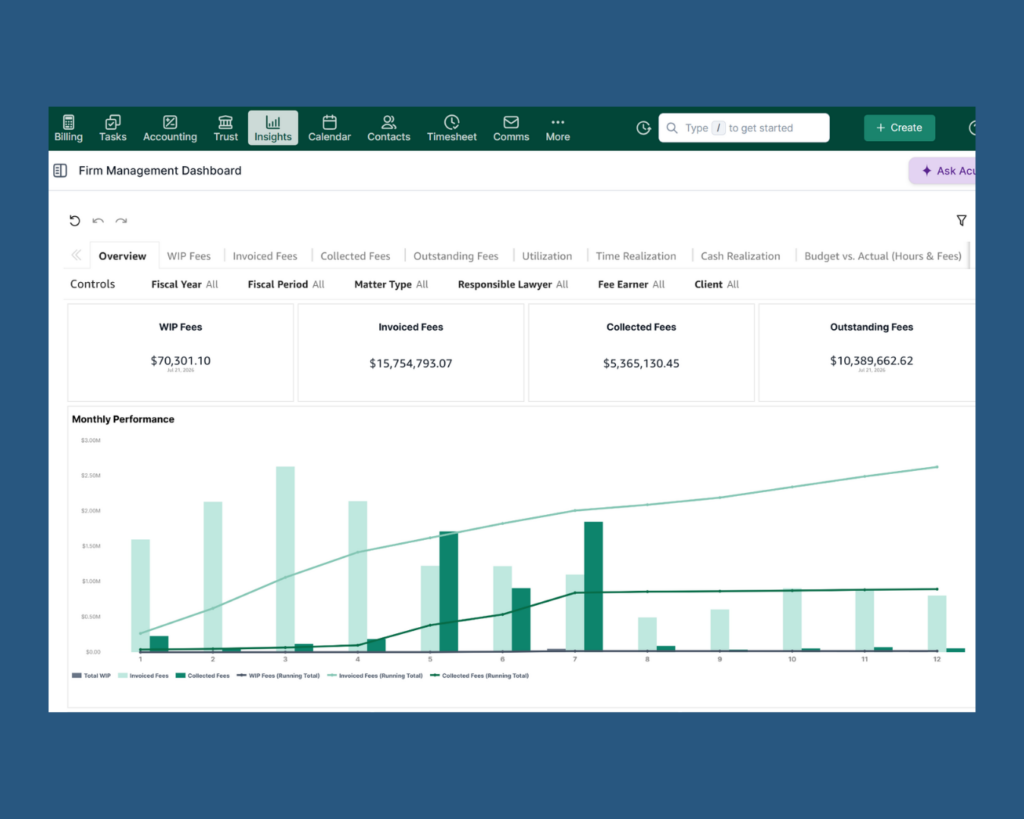Expand the More menu in navigation

pyautogui.click(x=558, y=128)
